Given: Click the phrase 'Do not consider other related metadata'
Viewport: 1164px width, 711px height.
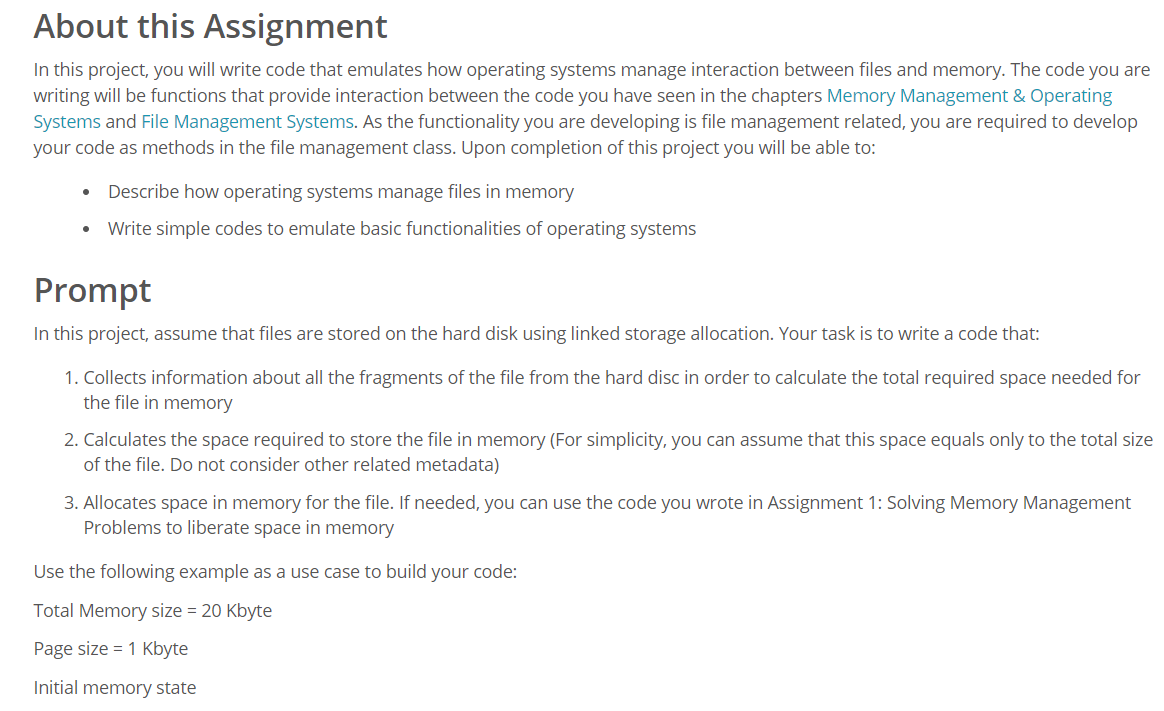Looking at the screenshot, I should pos(332,465).
